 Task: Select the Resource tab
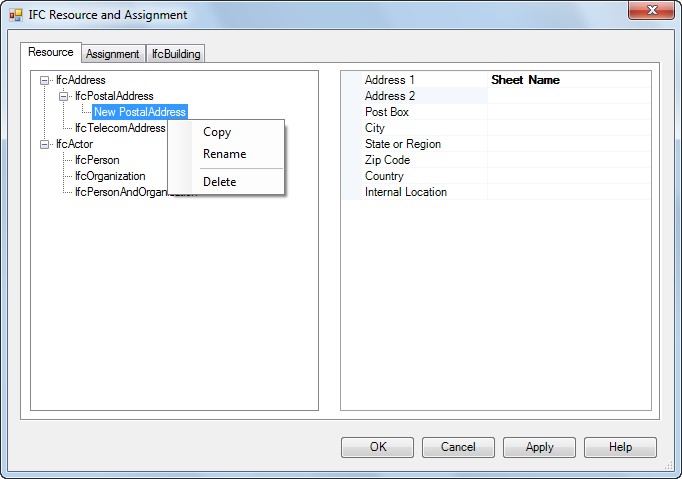pyautogui.click(x=51, y=52)
